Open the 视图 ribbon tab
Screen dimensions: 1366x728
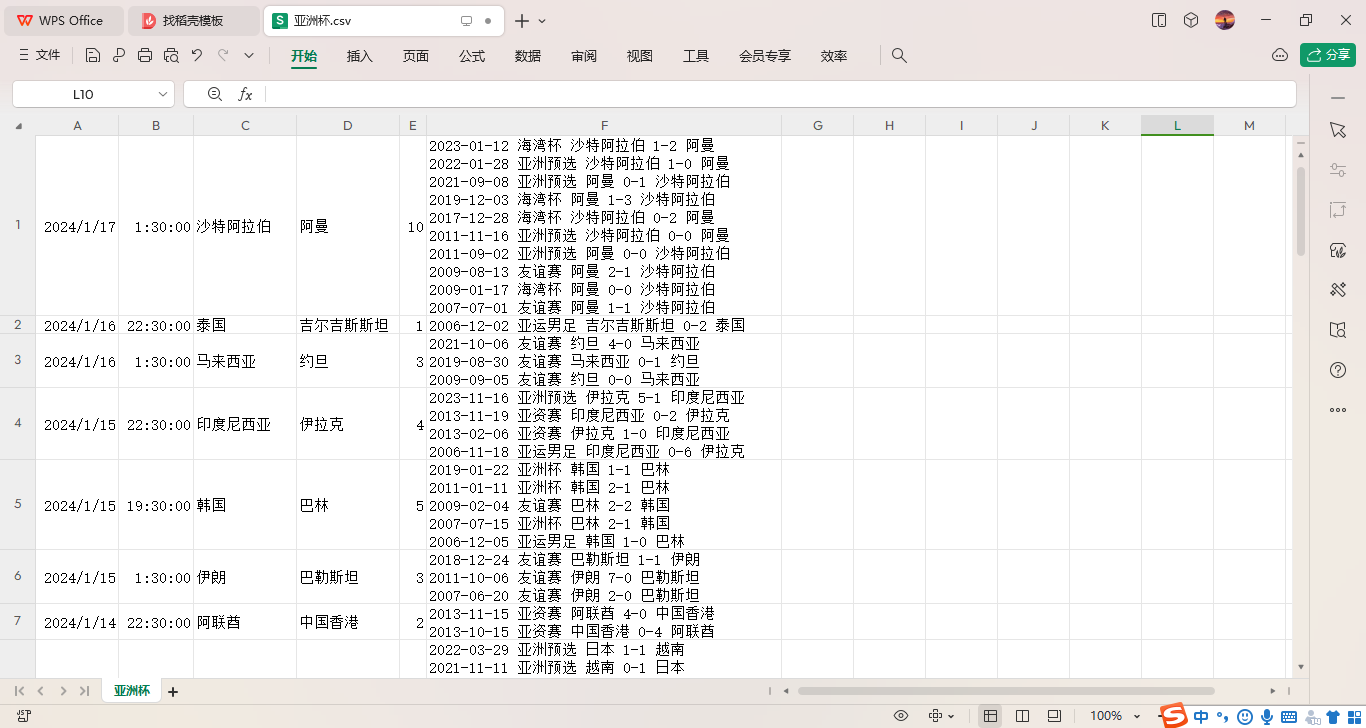point(640,56)
